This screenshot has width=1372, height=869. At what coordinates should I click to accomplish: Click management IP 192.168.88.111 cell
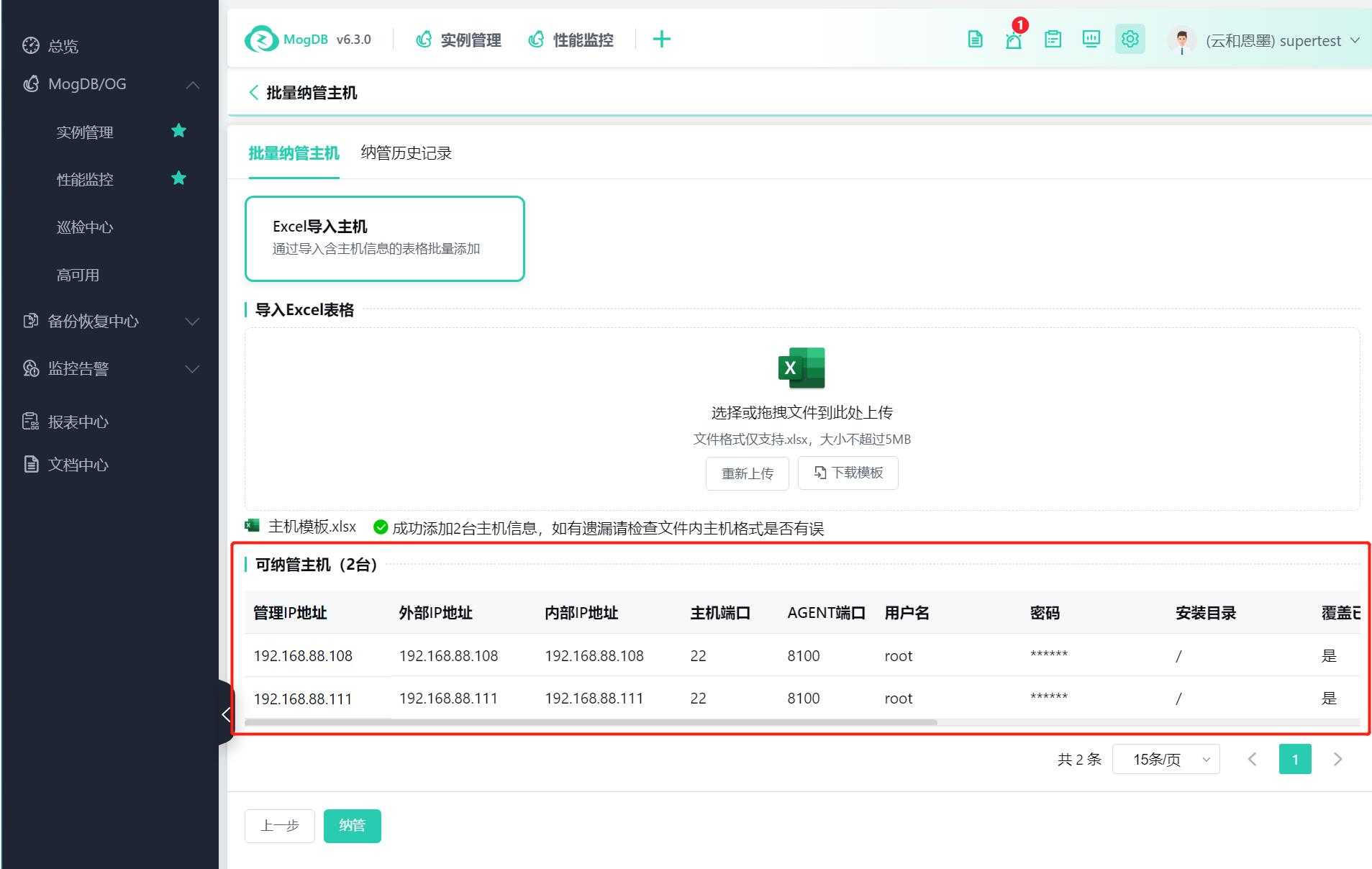click(303, 699)
